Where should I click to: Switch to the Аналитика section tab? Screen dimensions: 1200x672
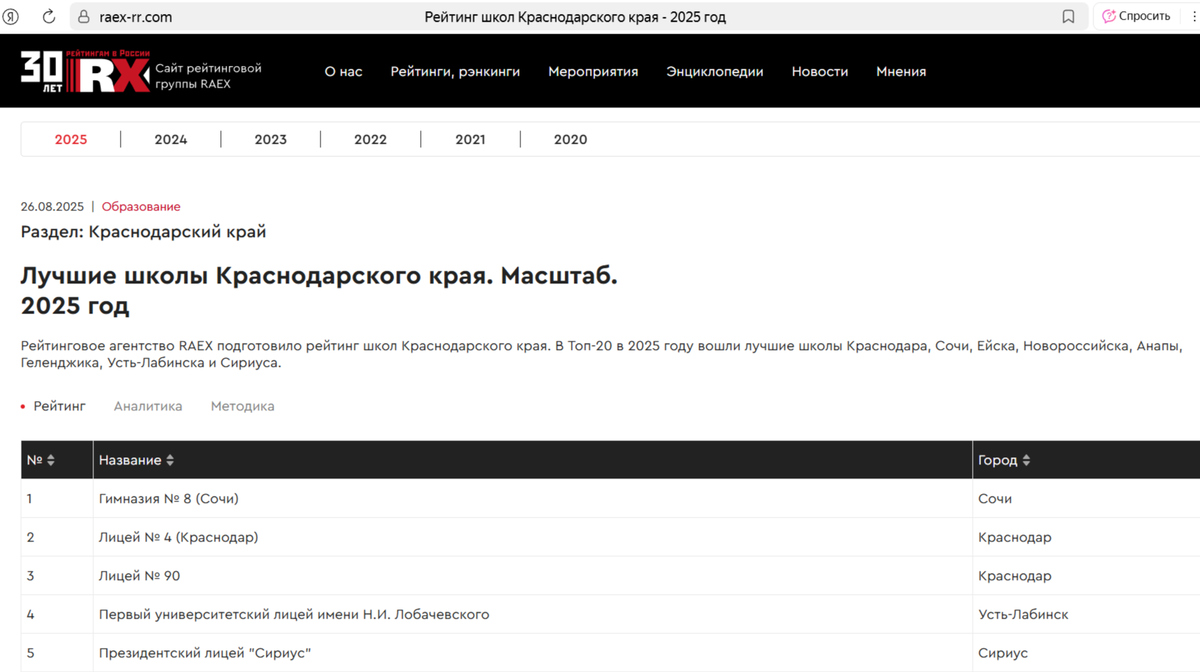pyautogui.click(x=148, y=406)
